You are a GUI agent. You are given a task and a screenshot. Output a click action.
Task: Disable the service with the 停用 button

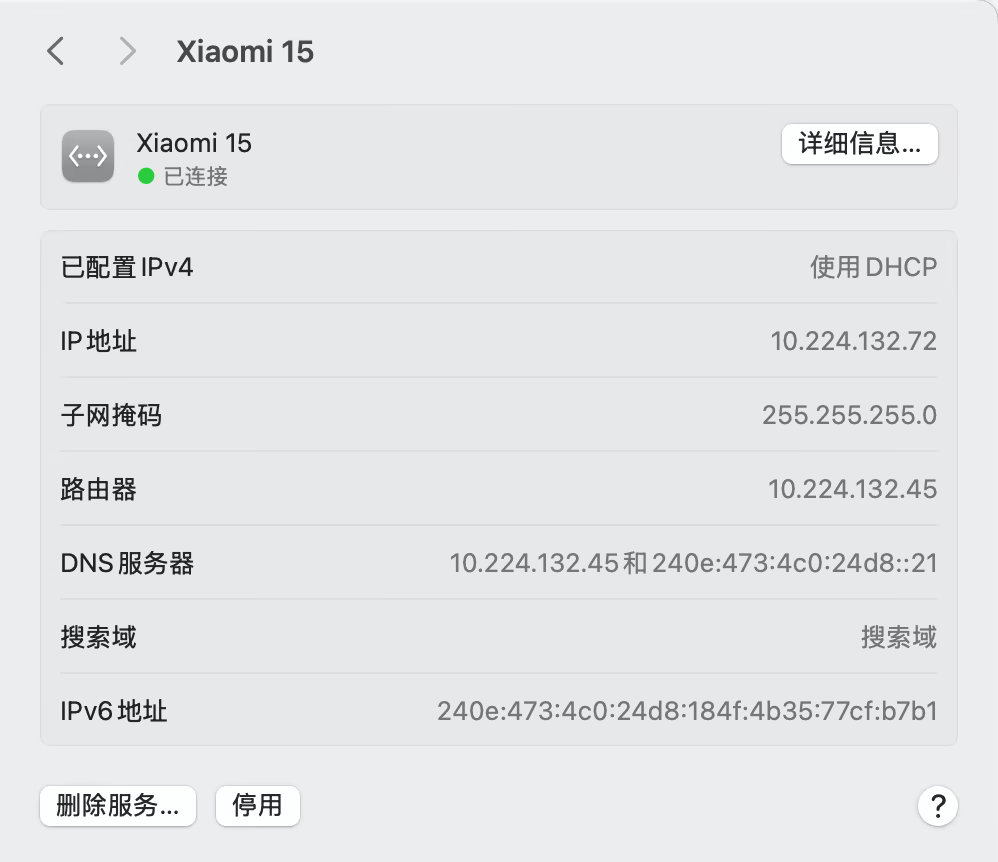pos(257,805)
